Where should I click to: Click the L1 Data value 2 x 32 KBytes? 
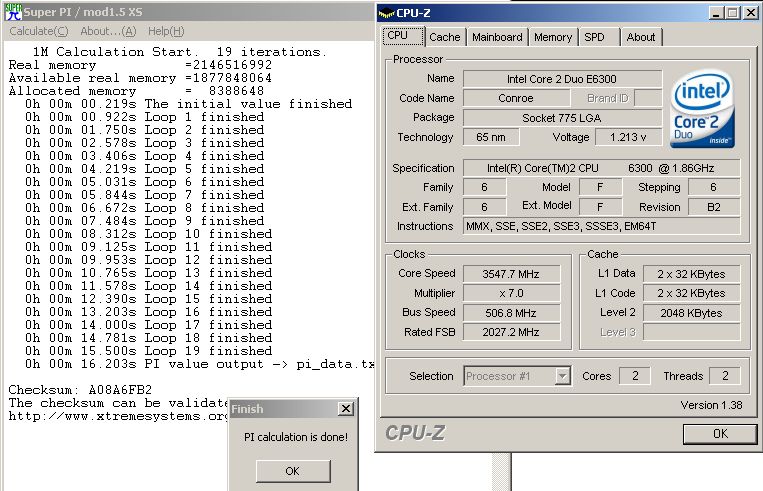(691, 274)
